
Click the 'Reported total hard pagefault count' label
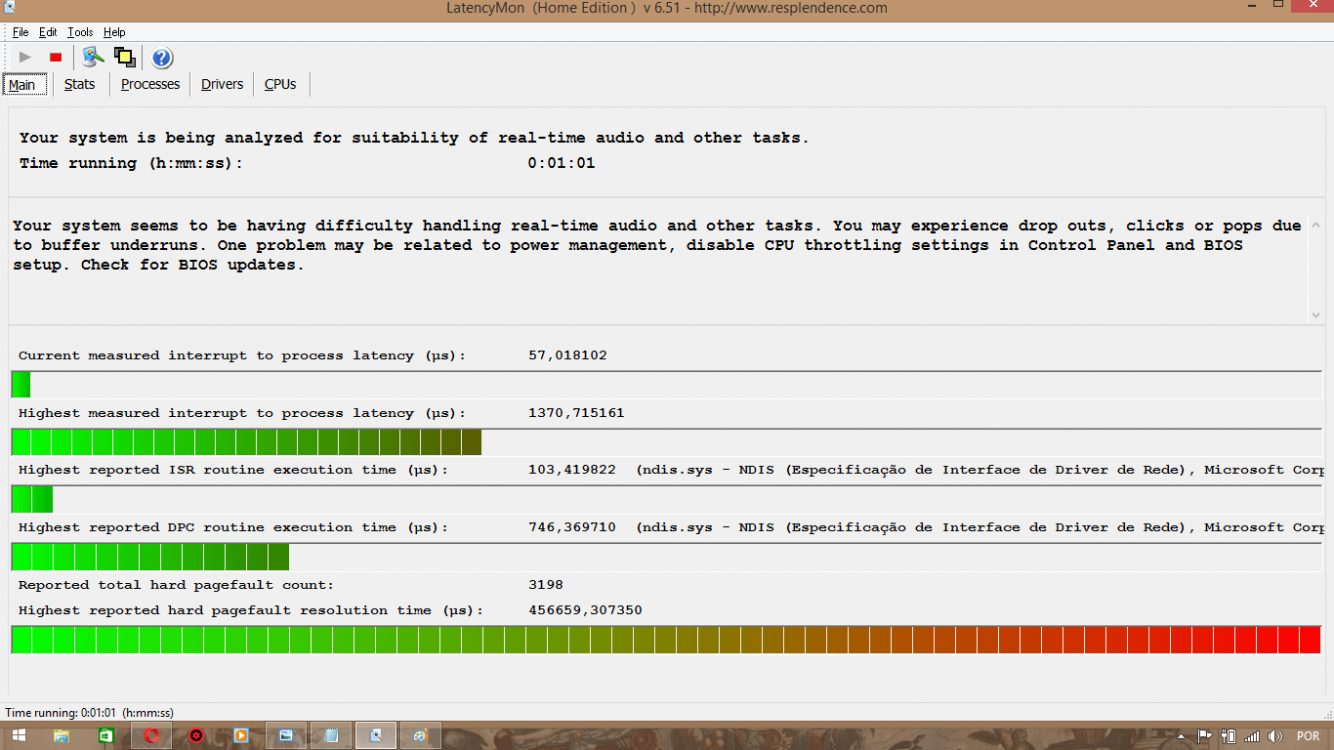176,585
